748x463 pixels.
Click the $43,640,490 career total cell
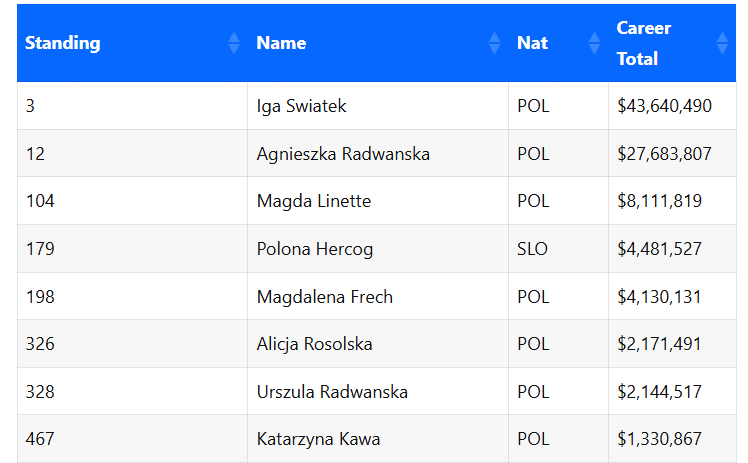pos(664,106)
